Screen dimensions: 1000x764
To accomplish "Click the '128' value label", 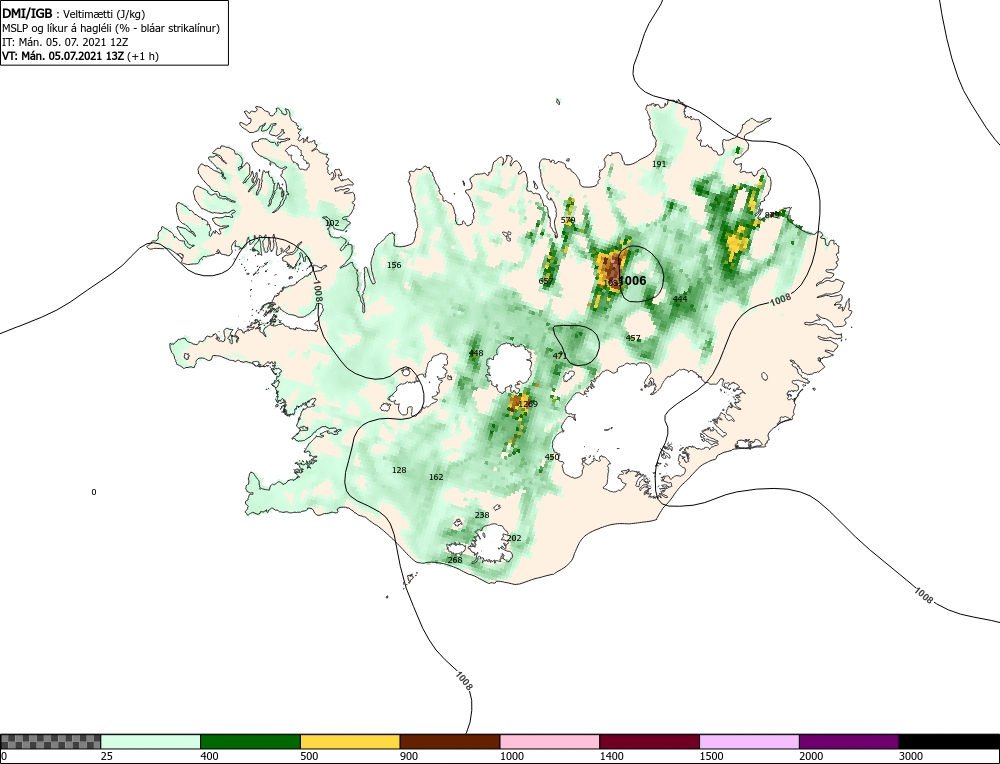I will click(x=399, y=470).
